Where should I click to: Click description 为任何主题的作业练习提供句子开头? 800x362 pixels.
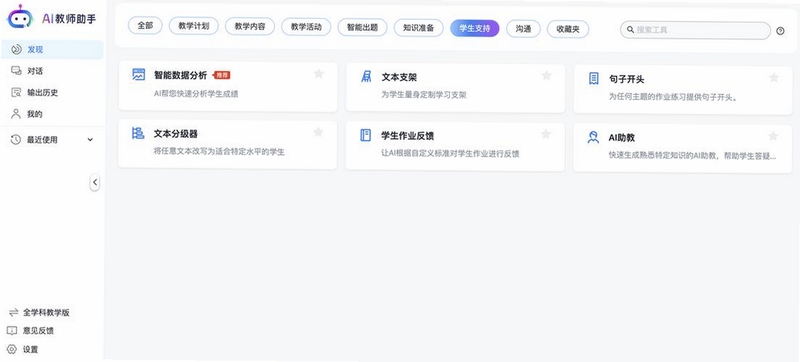click(673, 96)
